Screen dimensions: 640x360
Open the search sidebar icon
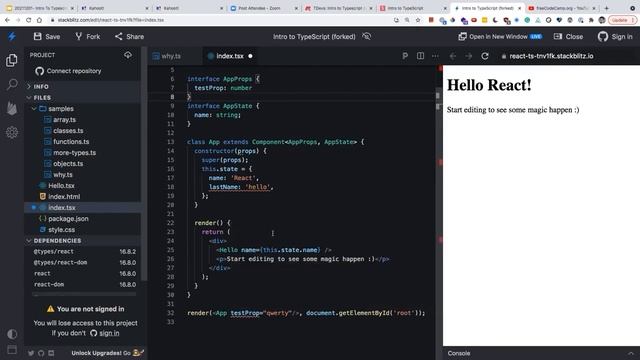tap(12, 84)
